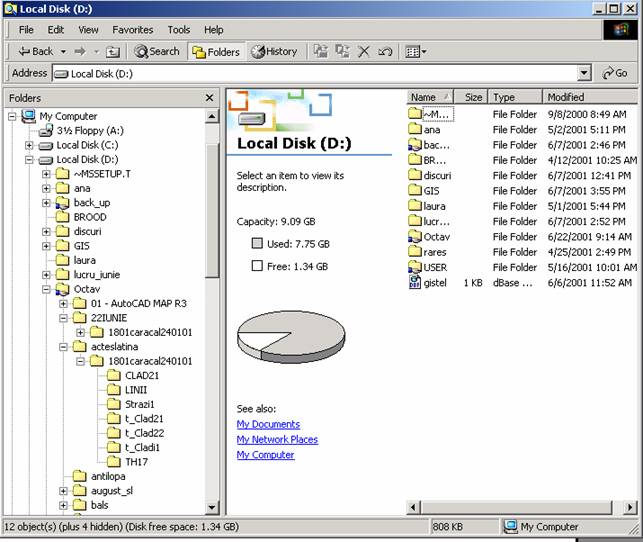Click the Copy To toolbar icon

(342, 51)
